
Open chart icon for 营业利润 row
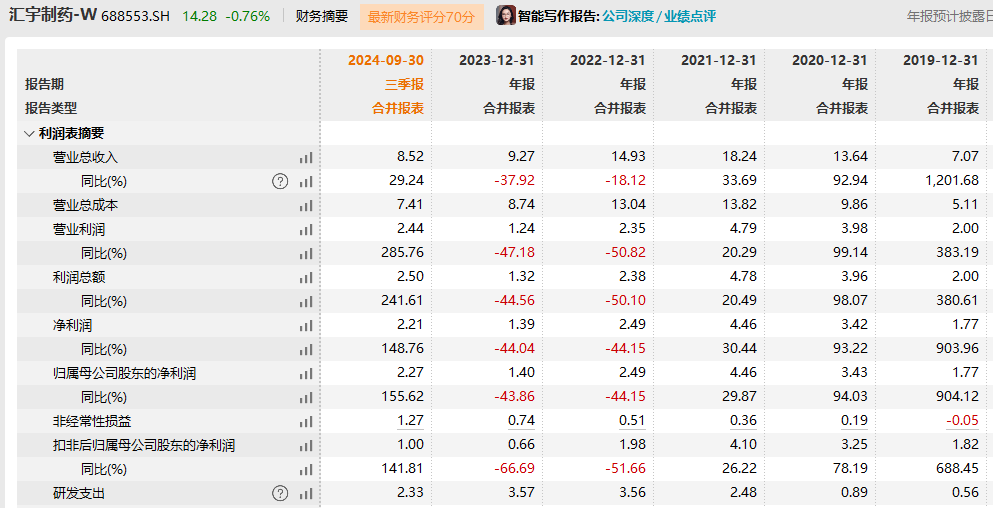pos(306,230)
